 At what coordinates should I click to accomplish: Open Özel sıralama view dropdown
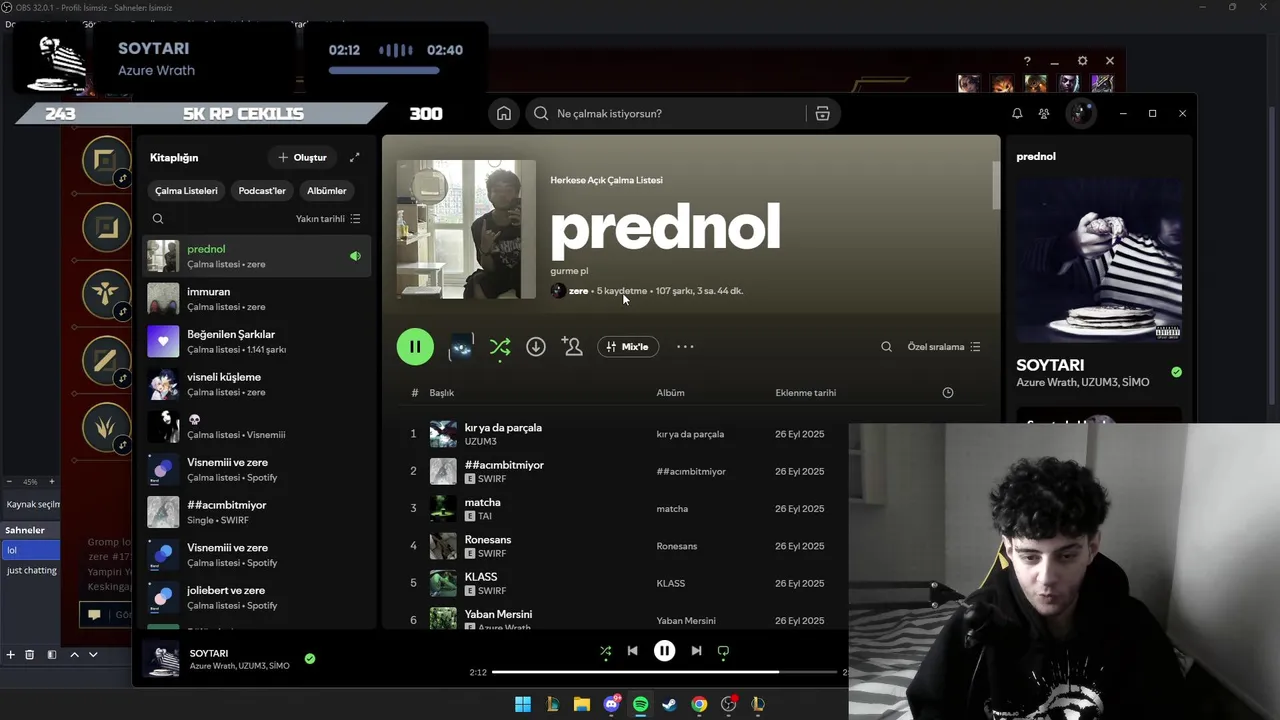[x=944, y=347]
